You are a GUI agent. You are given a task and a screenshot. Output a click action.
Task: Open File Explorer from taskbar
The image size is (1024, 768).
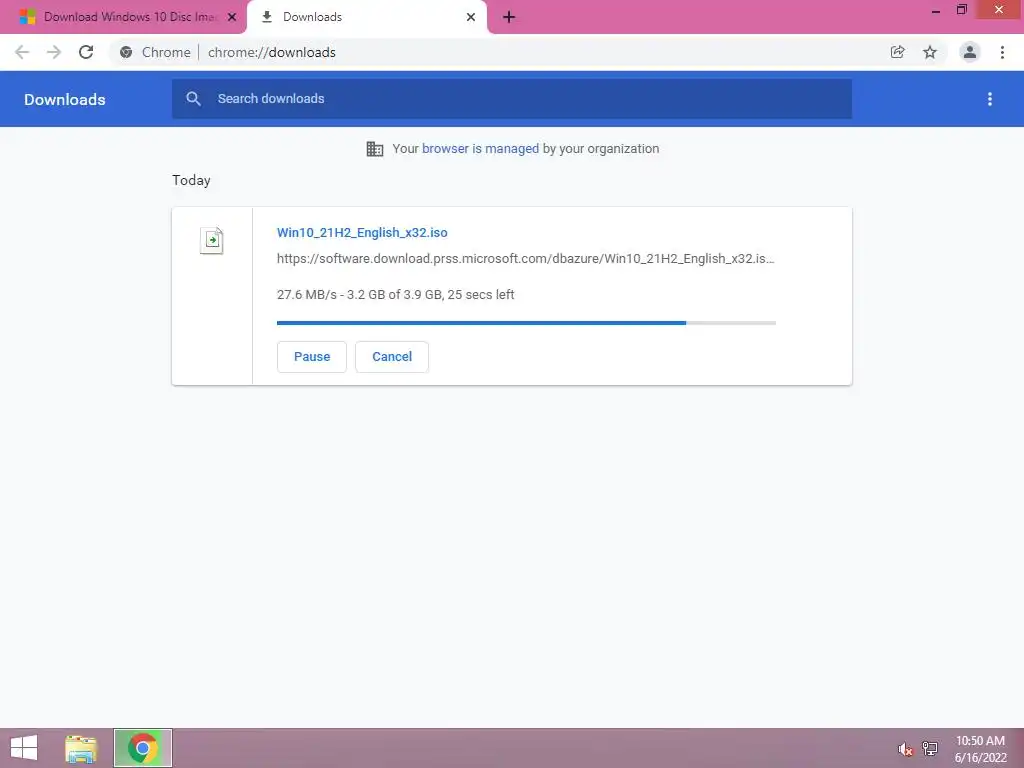click(81, 748)
